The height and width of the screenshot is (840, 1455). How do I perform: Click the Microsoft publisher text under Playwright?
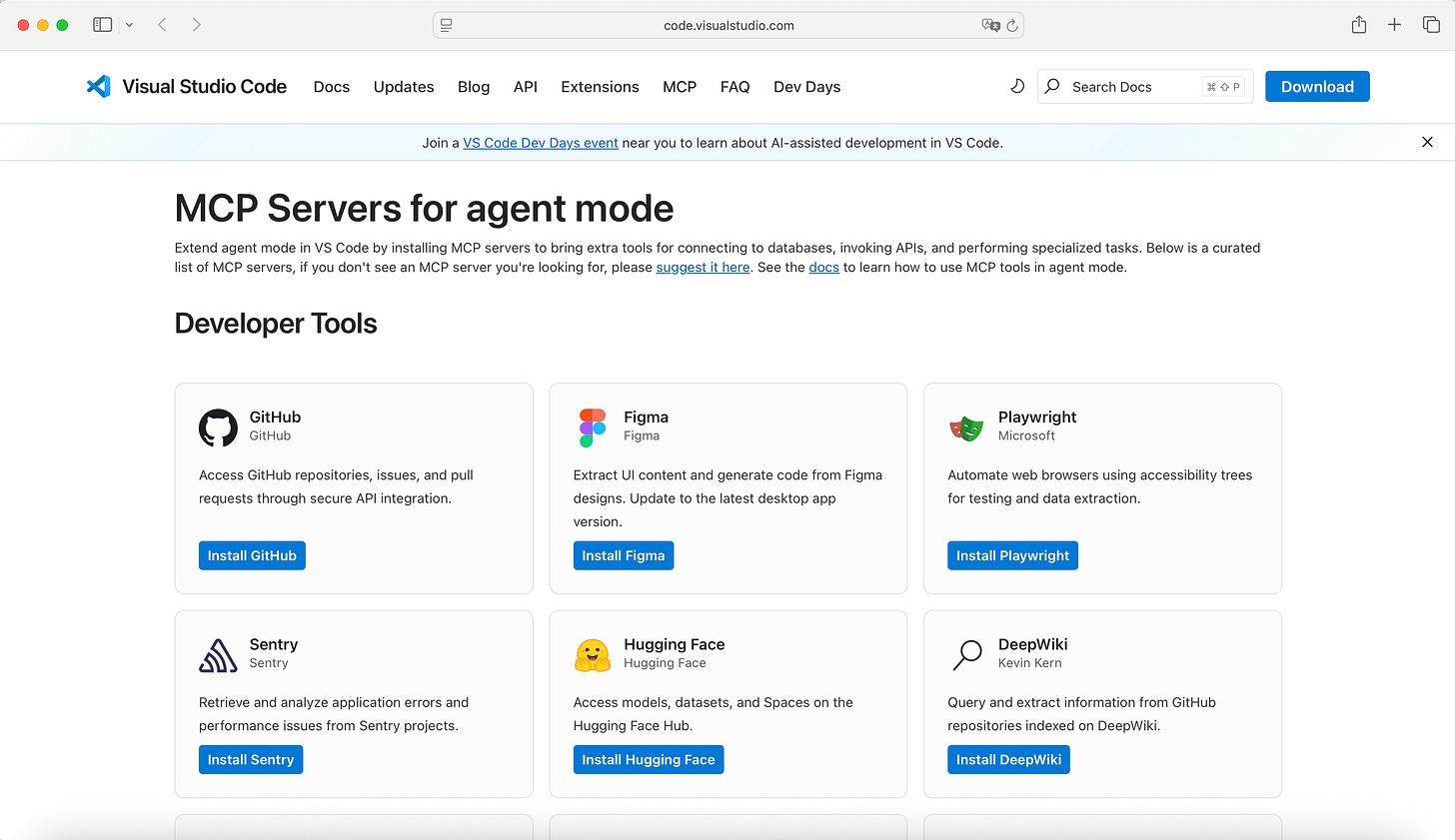point(1026,435)
